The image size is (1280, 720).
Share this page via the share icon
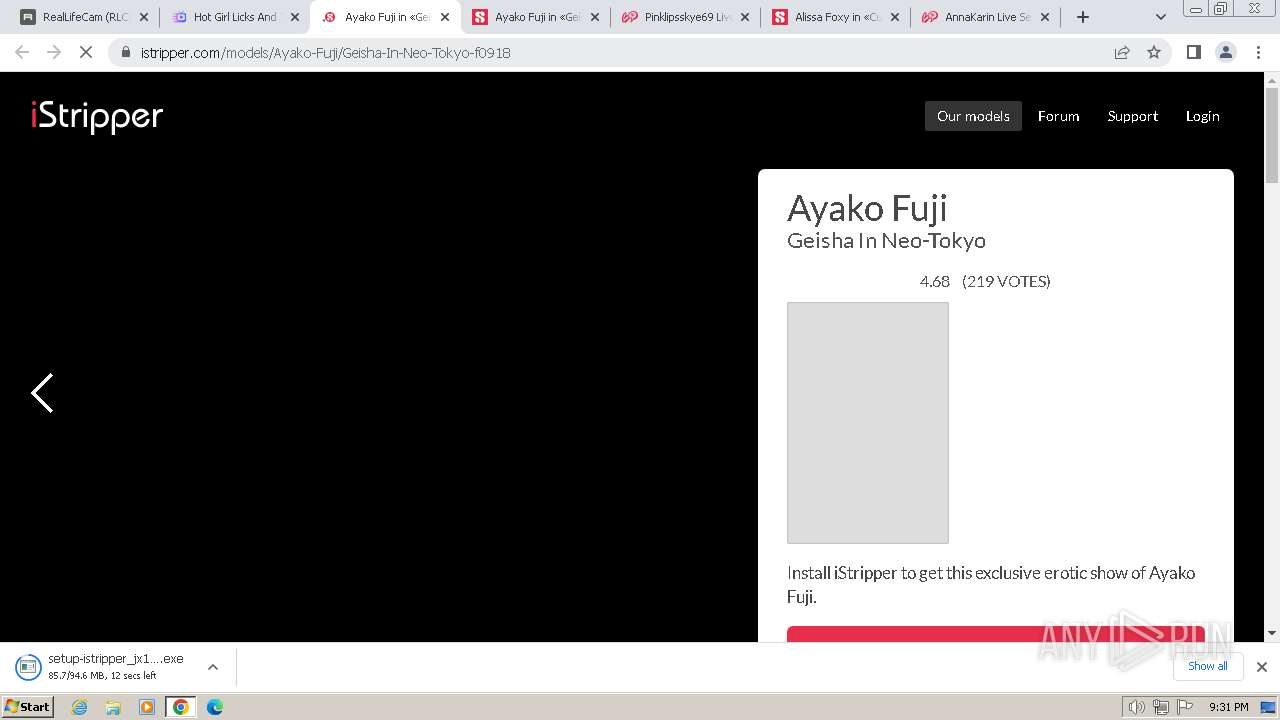point(1122,52)
